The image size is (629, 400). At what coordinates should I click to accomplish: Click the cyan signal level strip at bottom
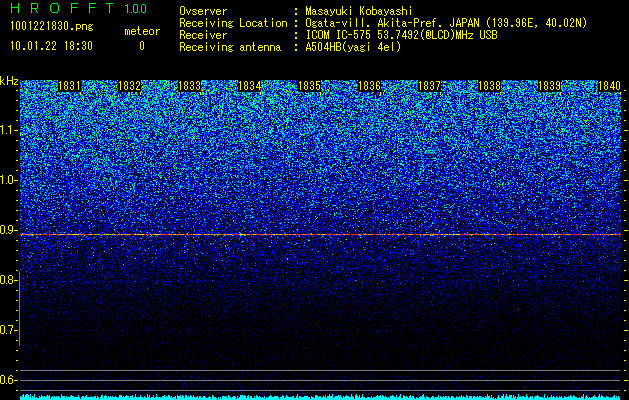click(321, 397)
